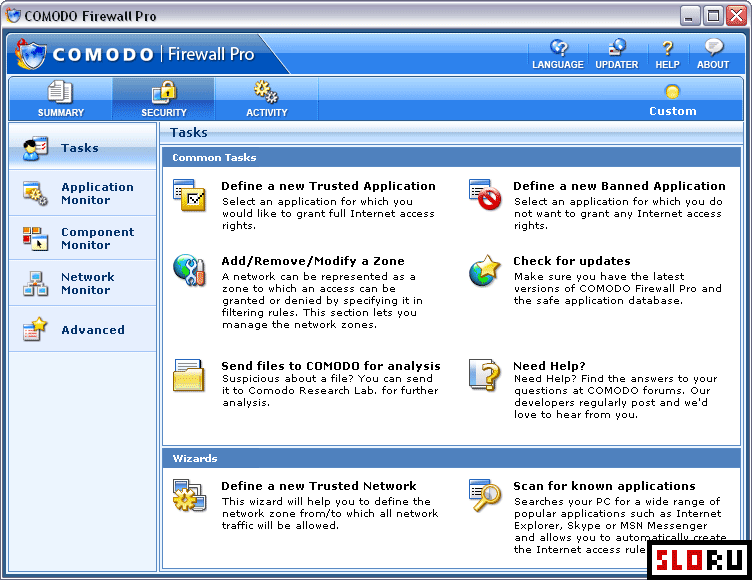Open Advanced settings from sidebar
Image resolution: width=752 pixels, height=580 pixels.
(82, 329)
